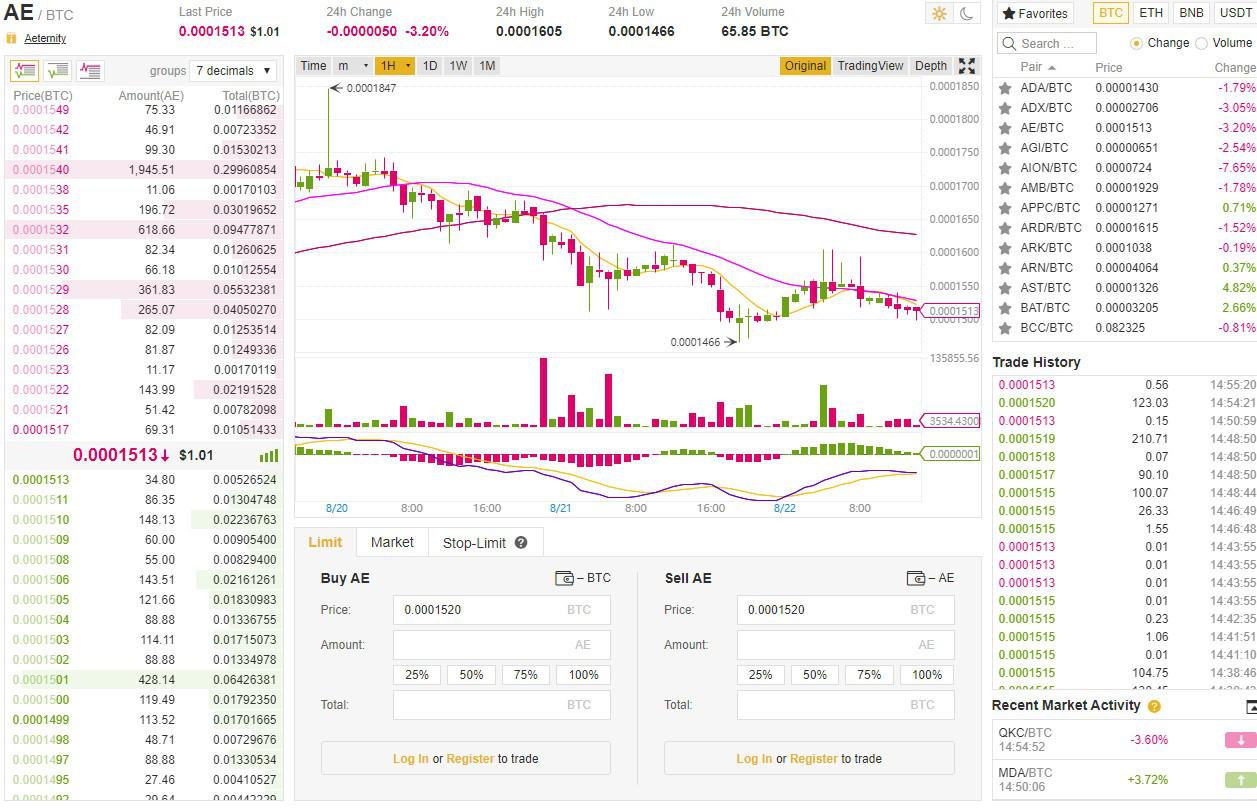Click the order book depth bars icon
The image size is (1257, 810).
[268, 455]
